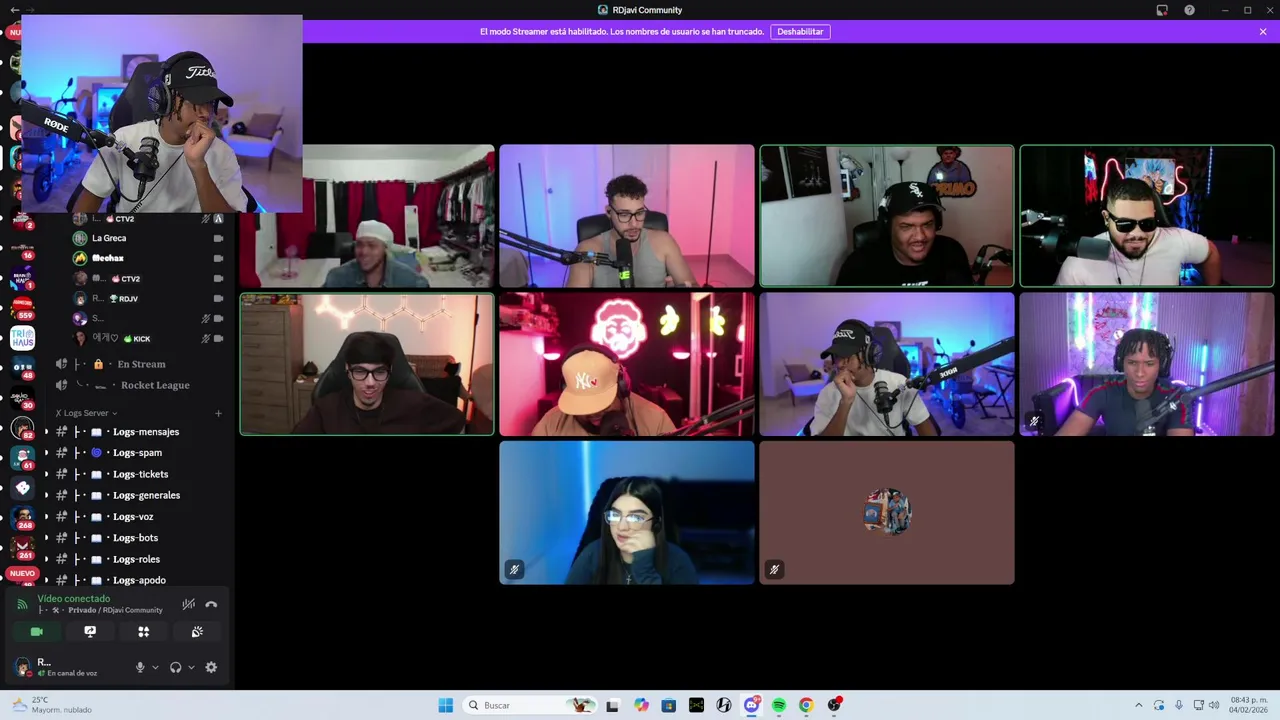Expand threads arrow for Logs-spam
The height and width of the screenshot is (720, 1280).
click(x=45, y=453)
